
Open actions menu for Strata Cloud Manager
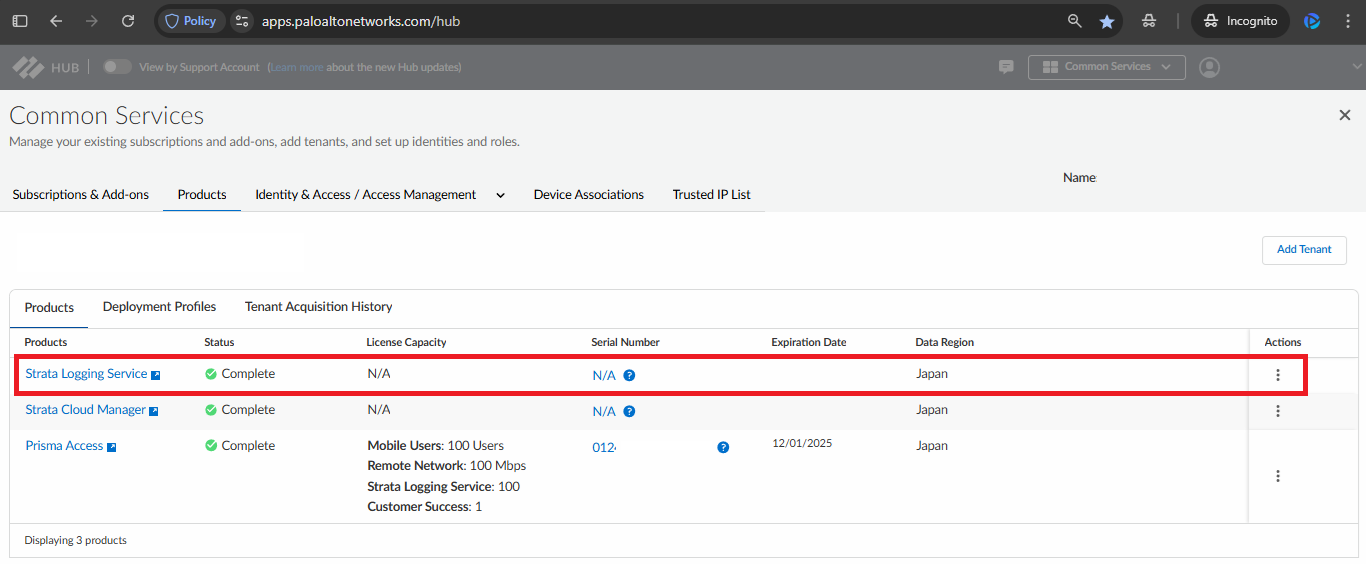(x=1277, y=411)
